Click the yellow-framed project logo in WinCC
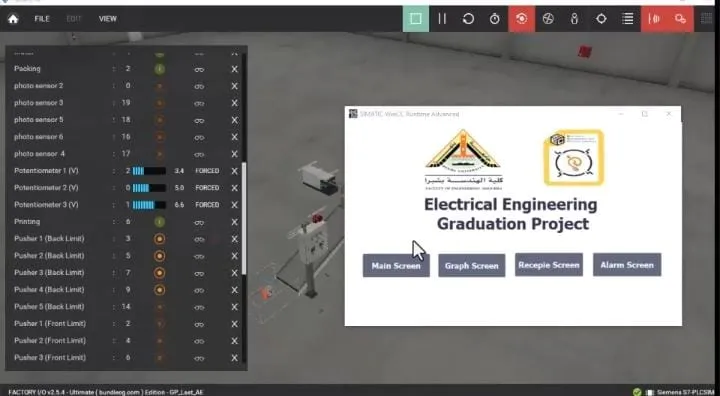720x396 pixels. pos(574,158)
